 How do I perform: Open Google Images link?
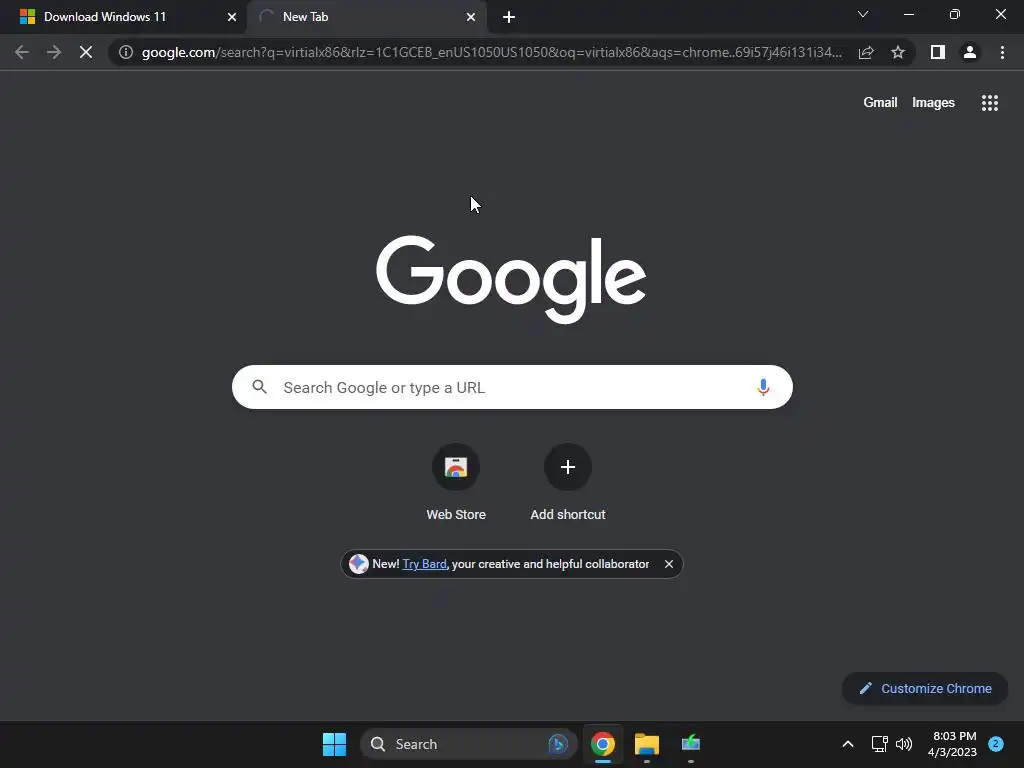[x=933, y=103]
